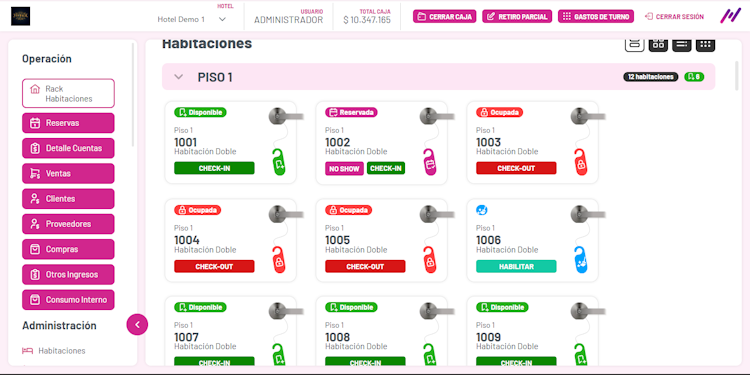Switch to the four-square grid view
Image resolution: width=750 pixels, height=375 pixels.
coord(658,44)
